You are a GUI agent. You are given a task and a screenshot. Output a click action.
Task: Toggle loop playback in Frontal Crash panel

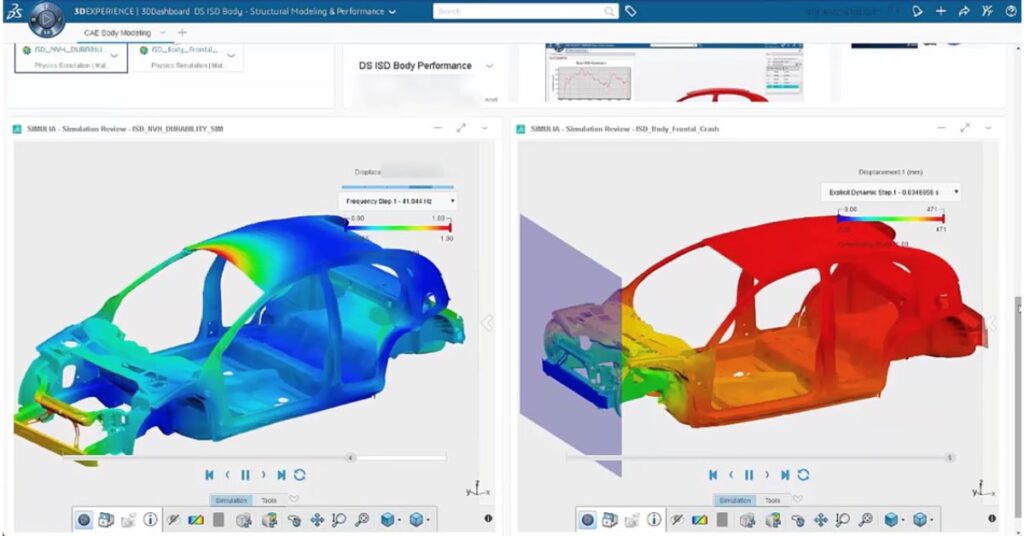coord(804,475)
